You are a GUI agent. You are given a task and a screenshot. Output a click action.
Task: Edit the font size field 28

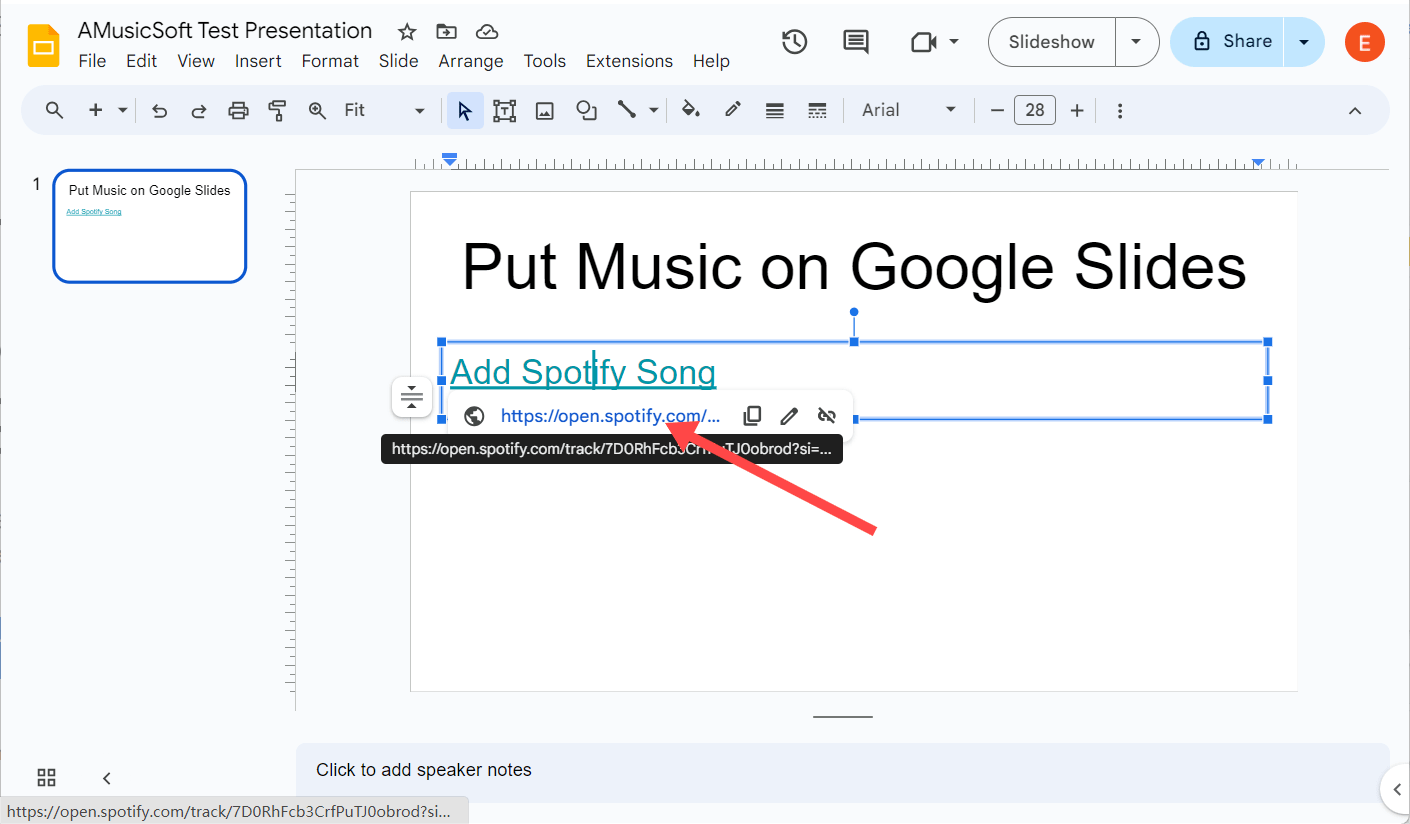[x=1035, y=110]
